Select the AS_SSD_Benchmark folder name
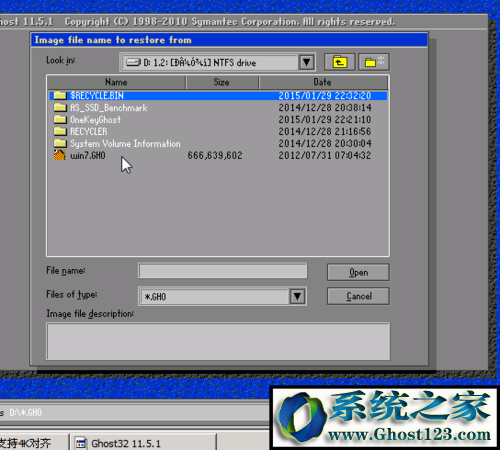This screenshot has height=450, width=500. pos(109,108)
